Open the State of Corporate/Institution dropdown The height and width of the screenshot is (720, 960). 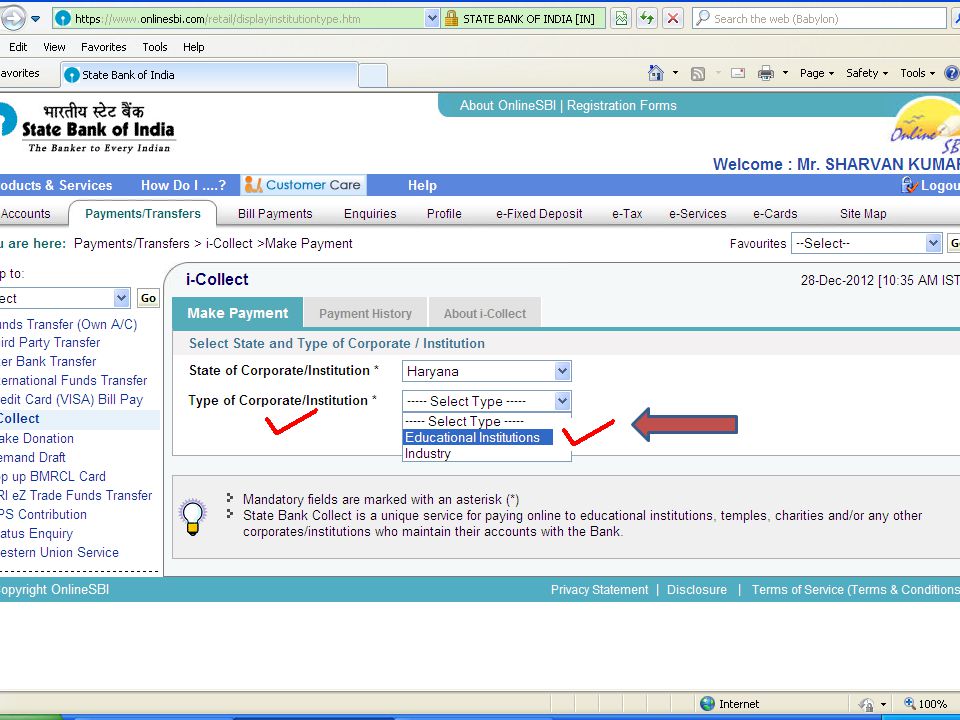click(487, 371)
